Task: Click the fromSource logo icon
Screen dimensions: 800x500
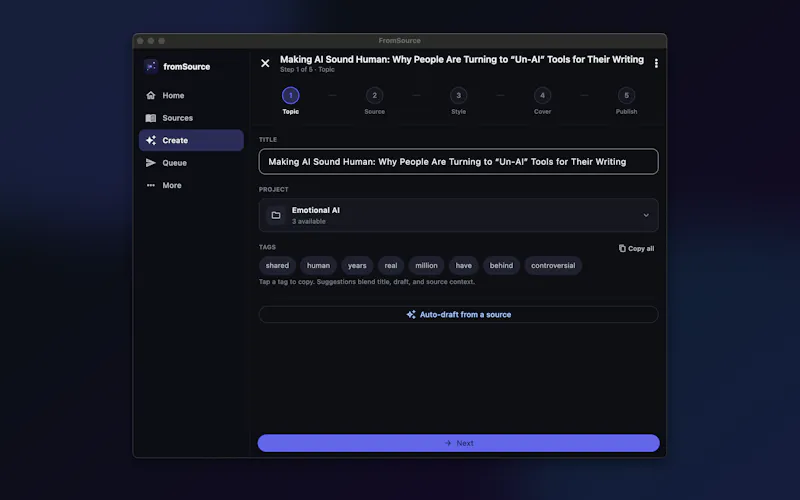Action: tap(151, 66)
